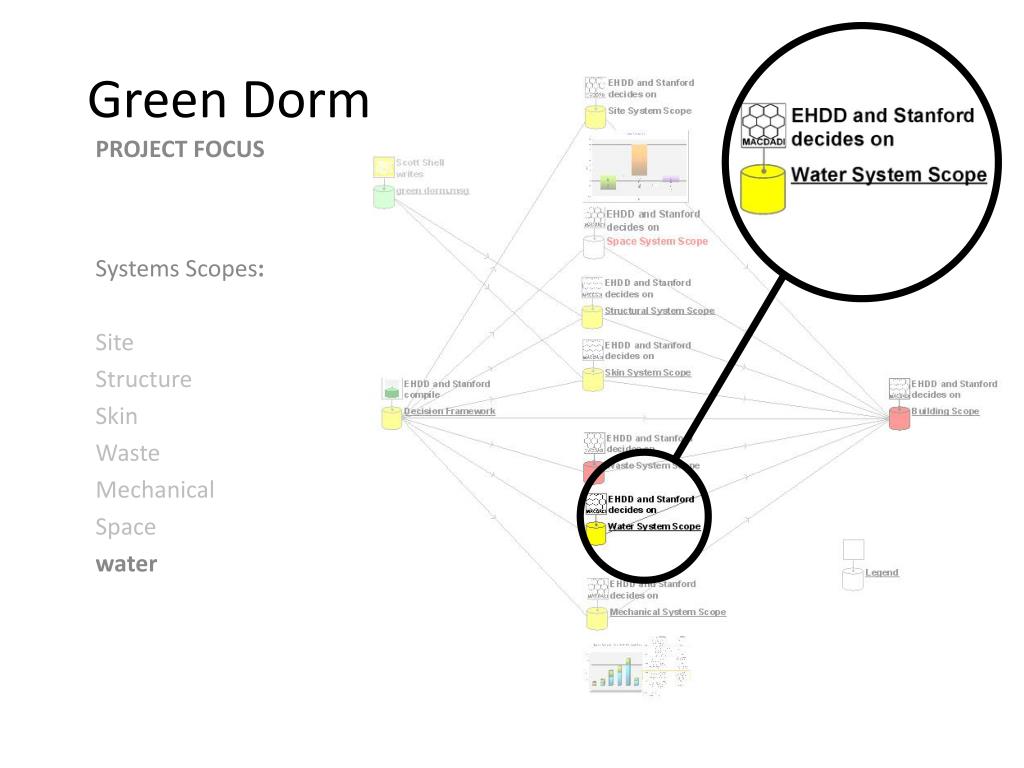Click the white cylinder beside Space System Scope
The width and height of the screenshot is (1024, 768).
594,248
